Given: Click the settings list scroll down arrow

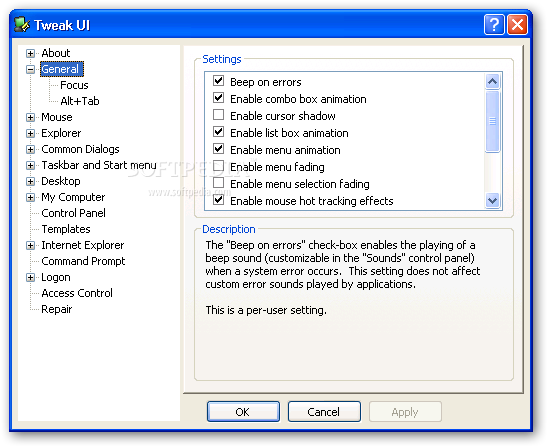Looking at the screenshot, I should tap(492, 201).
